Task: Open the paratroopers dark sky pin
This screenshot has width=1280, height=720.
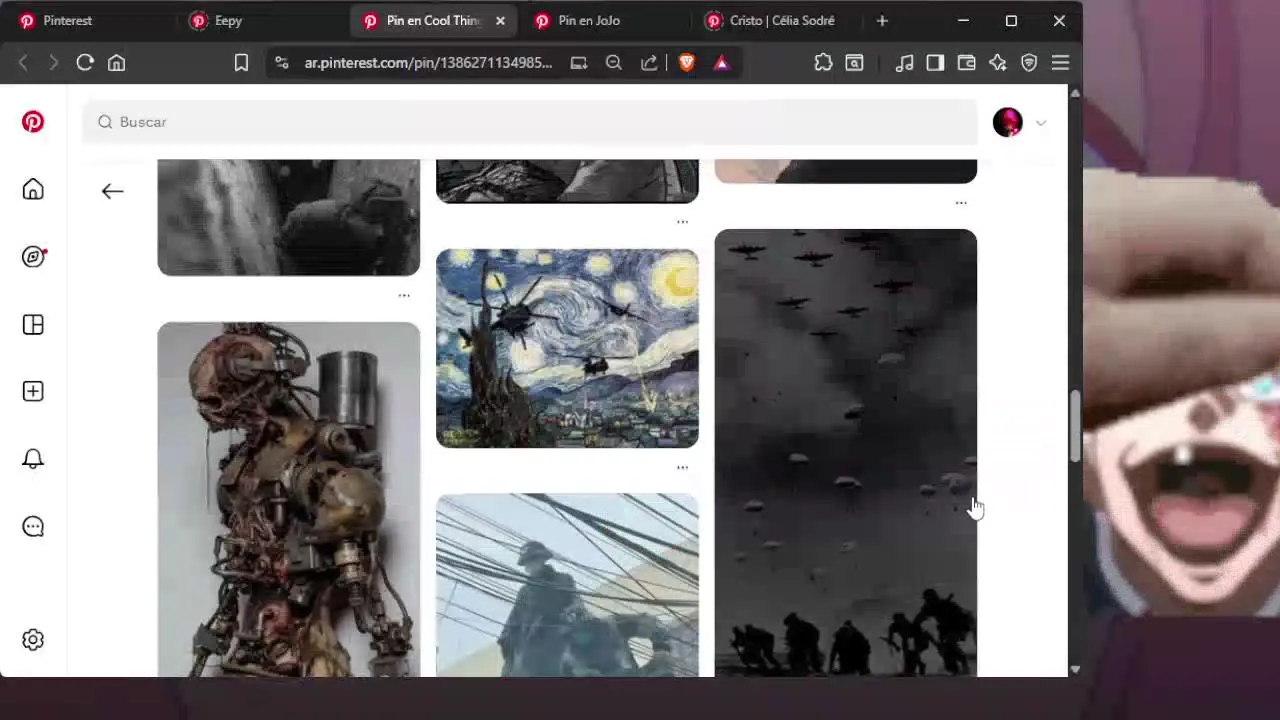Action: [845, 453]
